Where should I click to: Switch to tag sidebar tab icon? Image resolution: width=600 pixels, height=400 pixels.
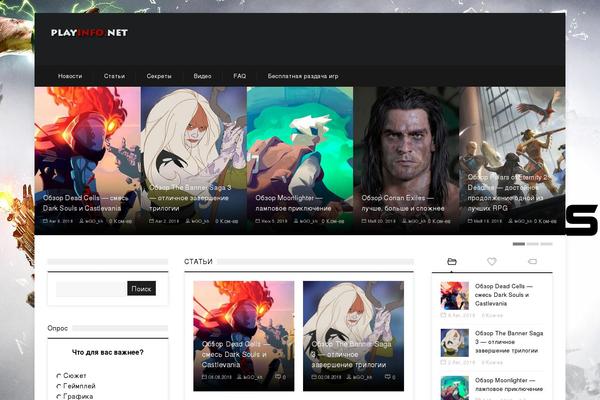[532, 261]
